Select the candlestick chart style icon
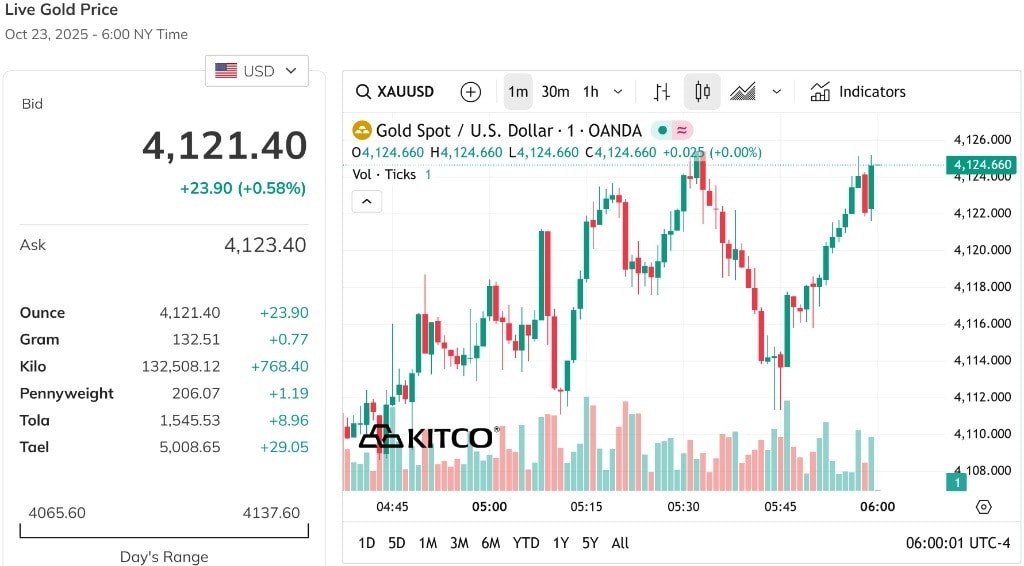1024x566 pixels. pos(702,91)
